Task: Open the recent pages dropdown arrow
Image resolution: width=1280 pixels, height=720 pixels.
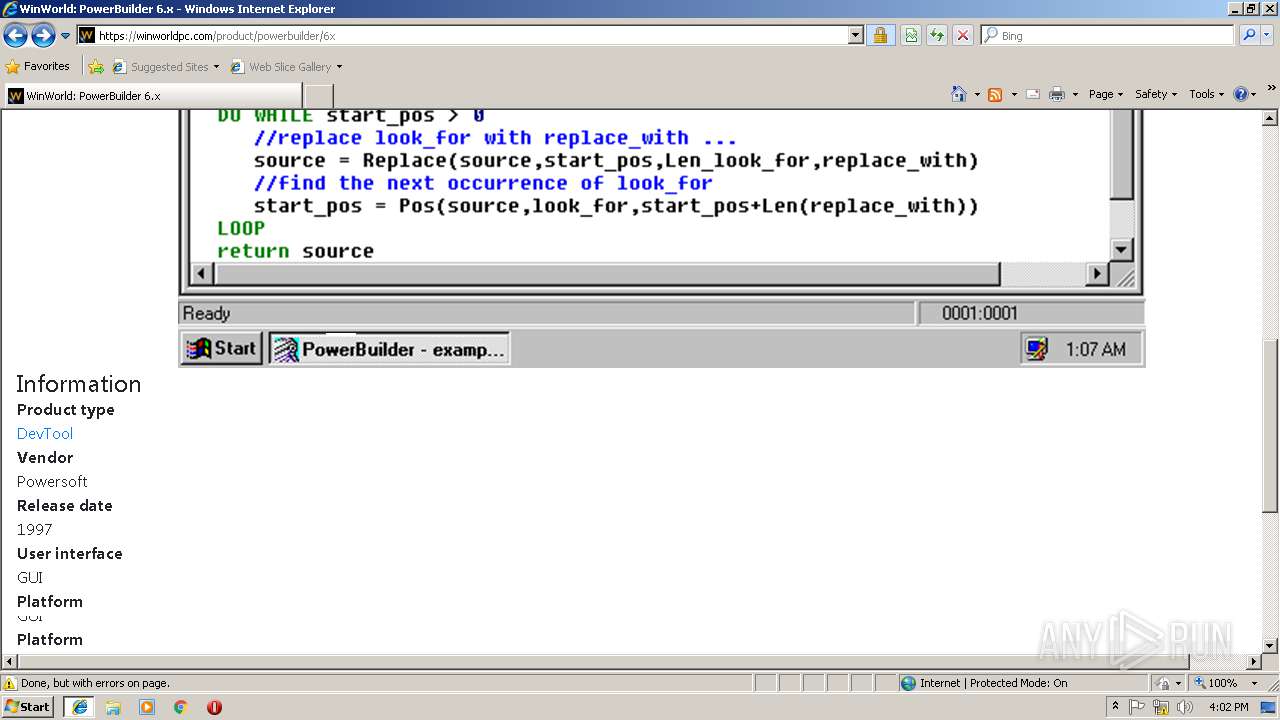Action: coord(66,36)
